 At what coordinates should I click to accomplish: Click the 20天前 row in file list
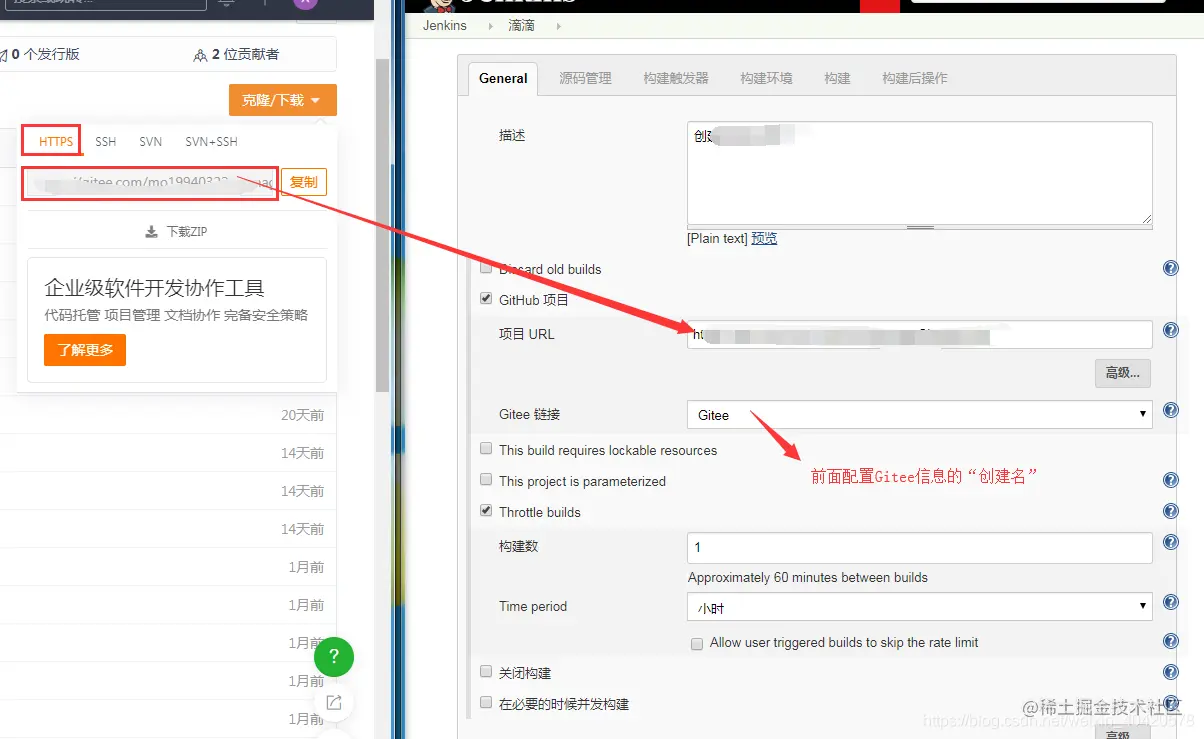click(x=168, y=415)
